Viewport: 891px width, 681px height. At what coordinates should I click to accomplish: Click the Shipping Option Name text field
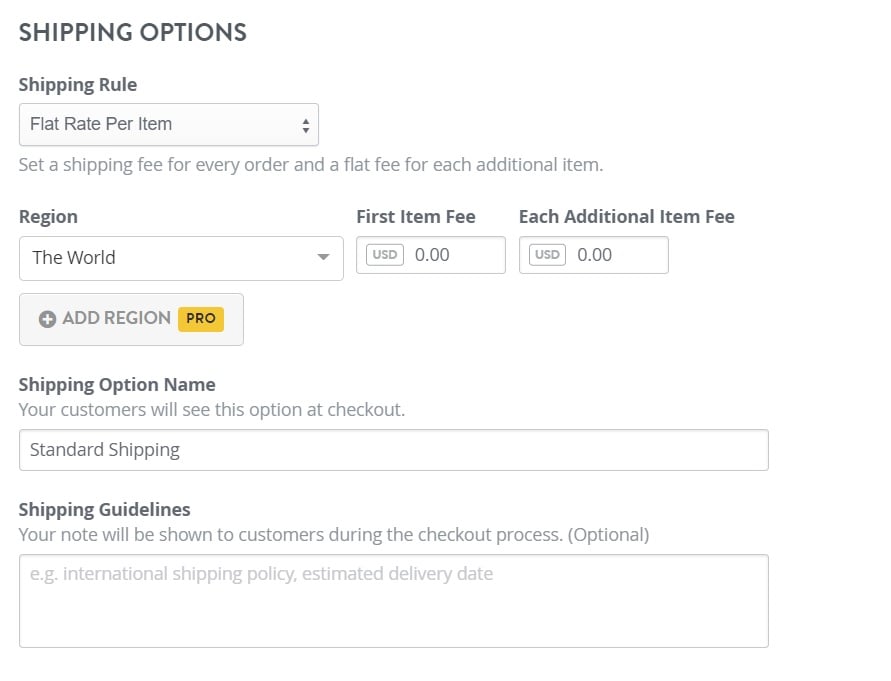click(394, 450)
